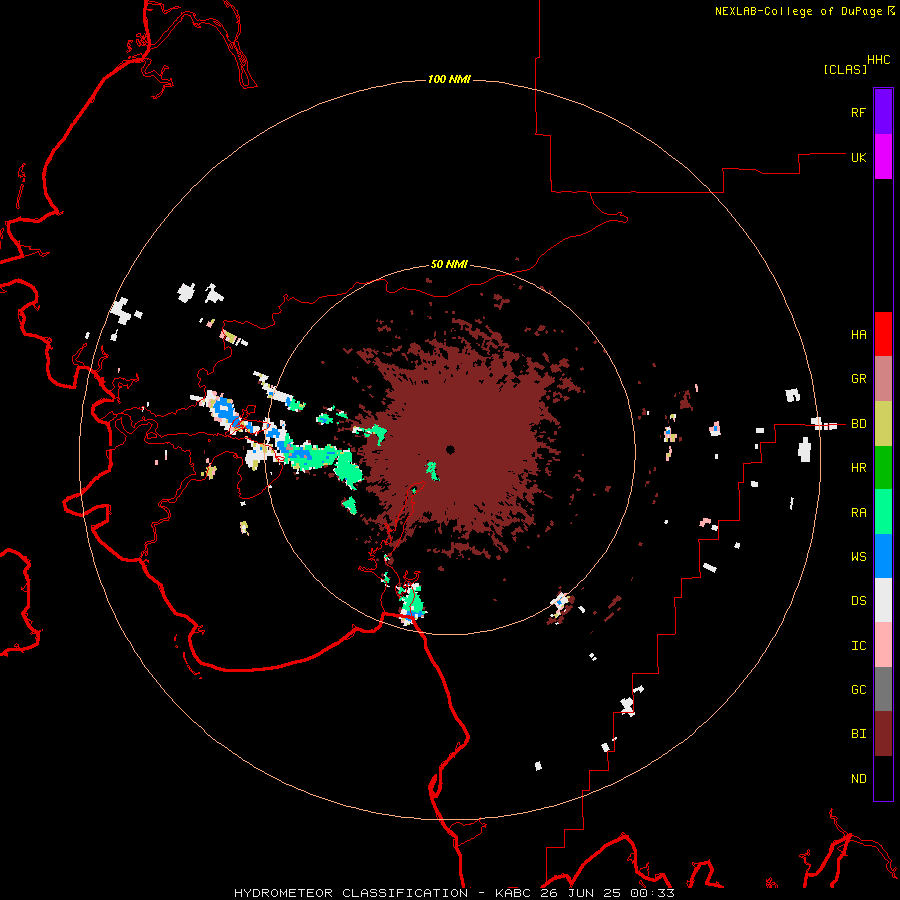Pick the HR dark green legend swatch

coord(883,468)
